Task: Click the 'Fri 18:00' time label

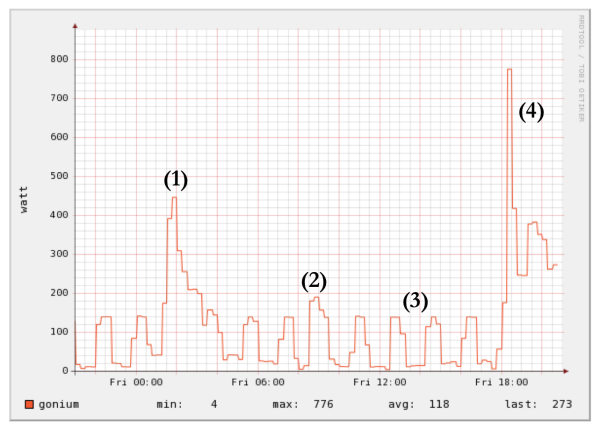Action: (501, 382)
